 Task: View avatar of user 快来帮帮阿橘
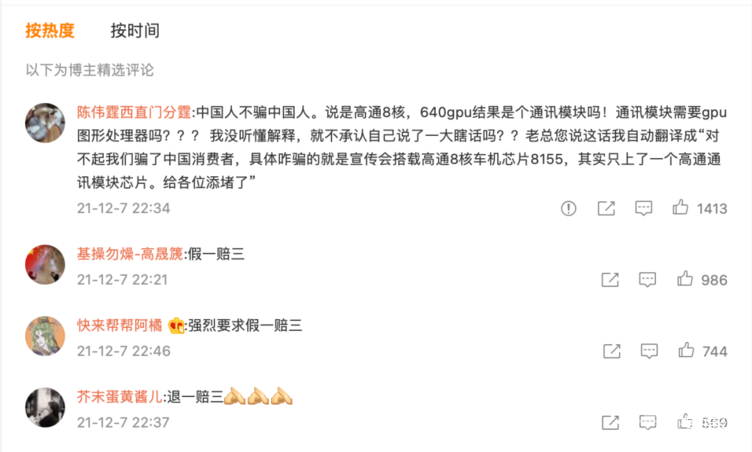(45, 336)
